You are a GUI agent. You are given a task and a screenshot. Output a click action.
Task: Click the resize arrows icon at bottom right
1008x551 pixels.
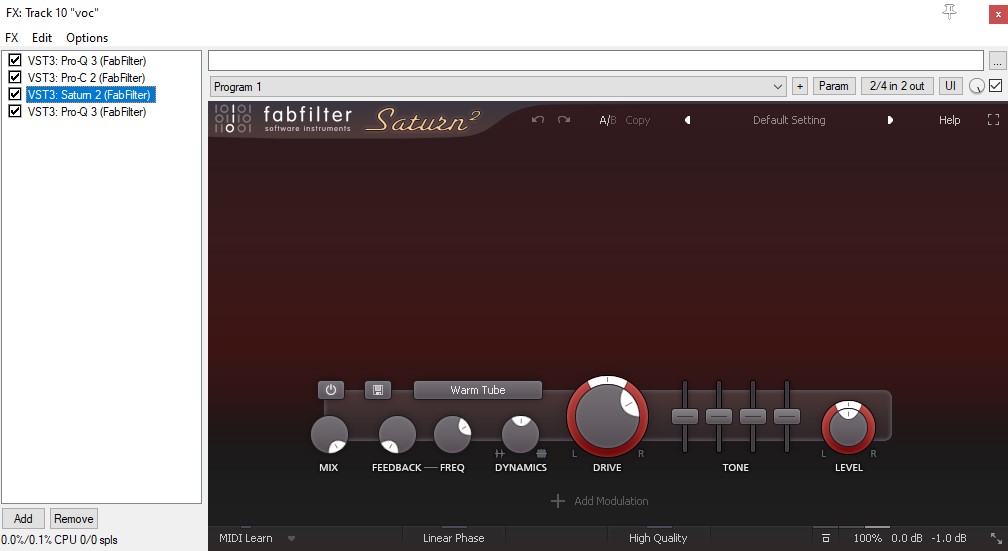pos(996,538)
